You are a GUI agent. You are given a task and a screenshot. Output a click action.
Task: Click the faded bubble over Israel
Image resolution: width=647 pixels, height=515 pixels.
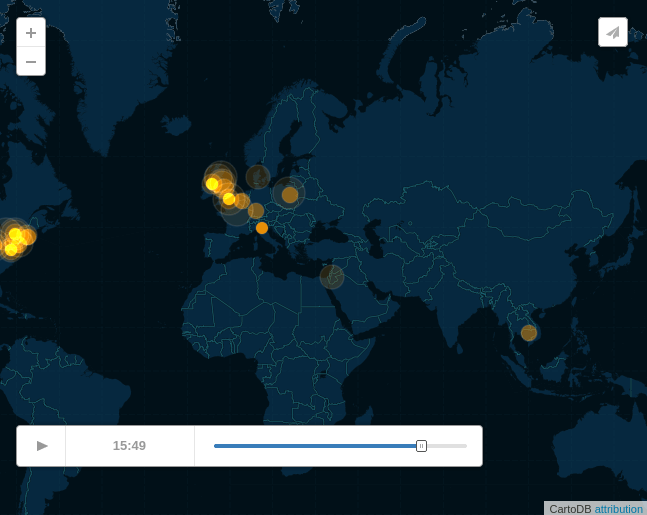(332, 276)
